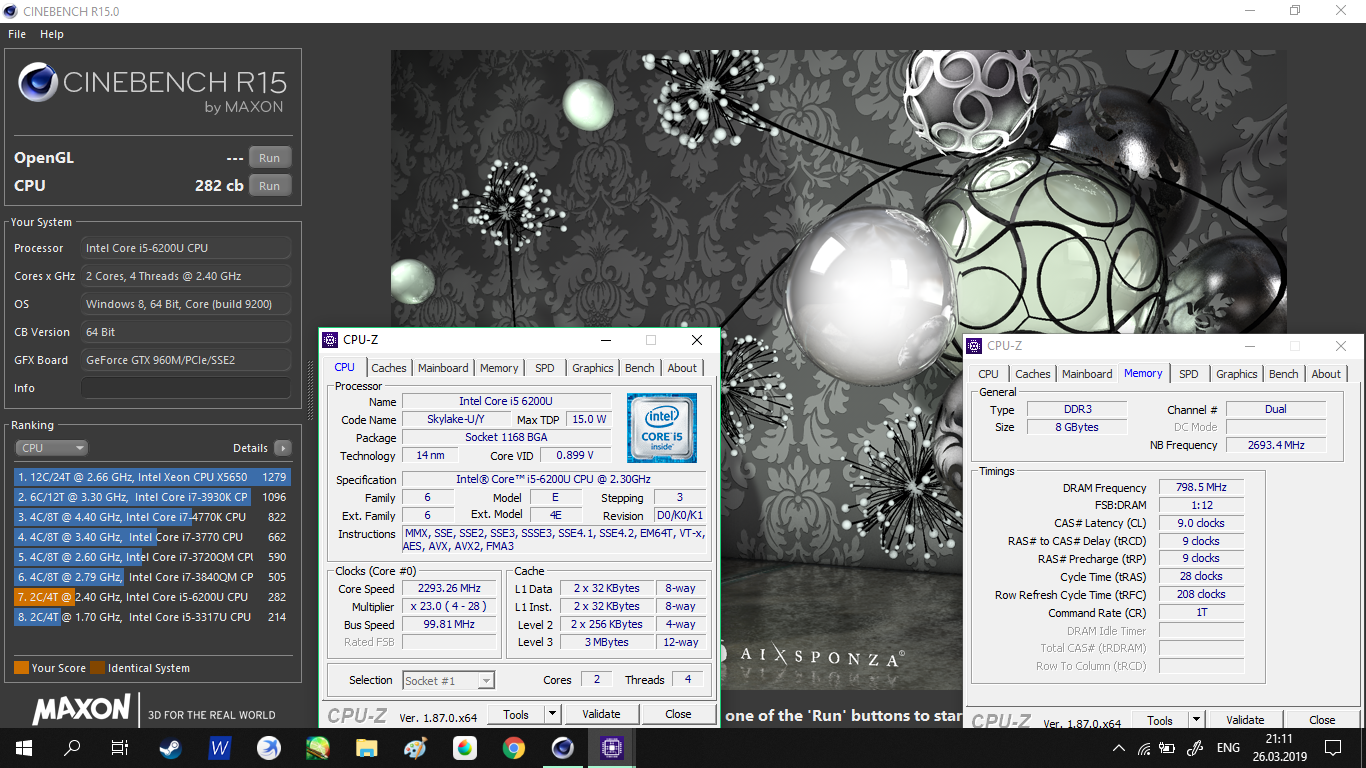This screenshot has height=768, width=1366.
Task: Open the Tools dropdown arrow in CPU-Z Memory window
Action: [1196, 720]
